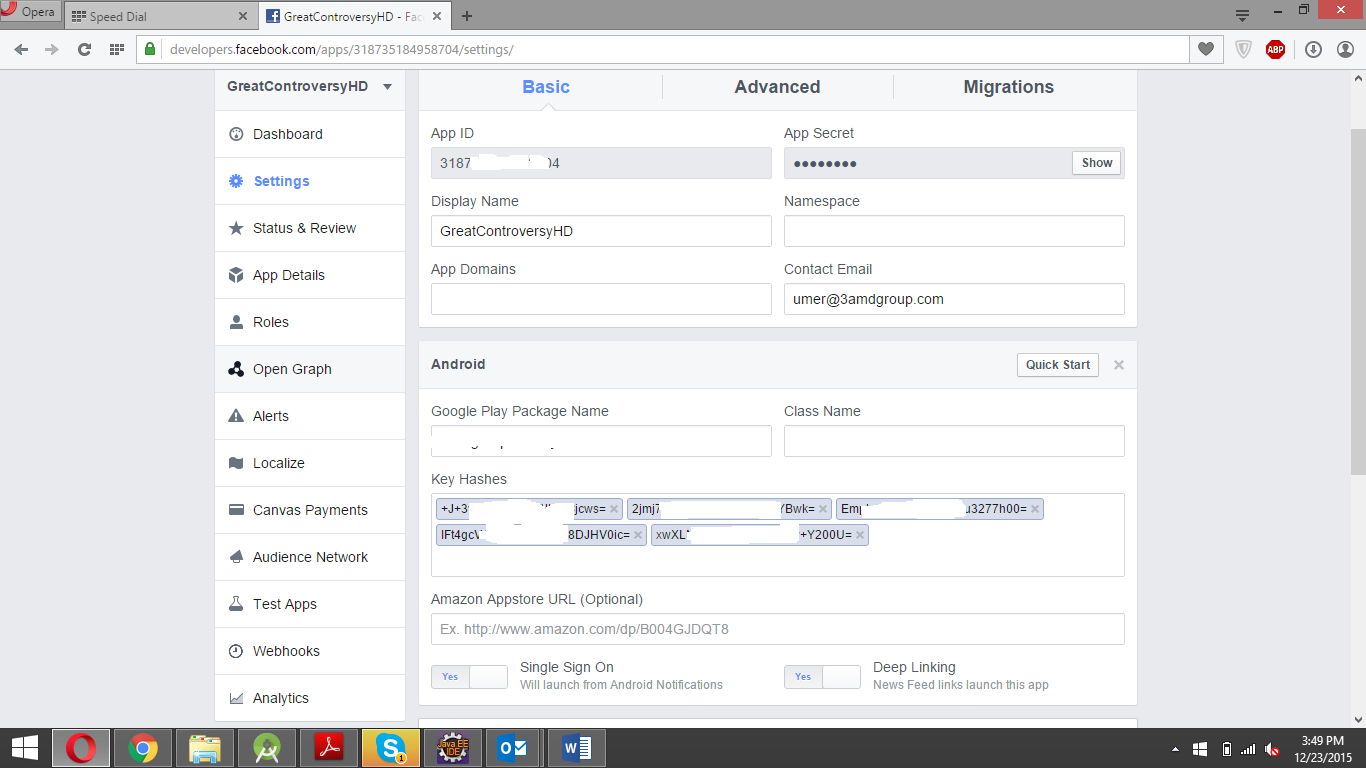Image resolution: width=1366 pixels, height=768 pixels.
Task: Open the Dashboard sidebar item
Action: click(x=310, y=134)
